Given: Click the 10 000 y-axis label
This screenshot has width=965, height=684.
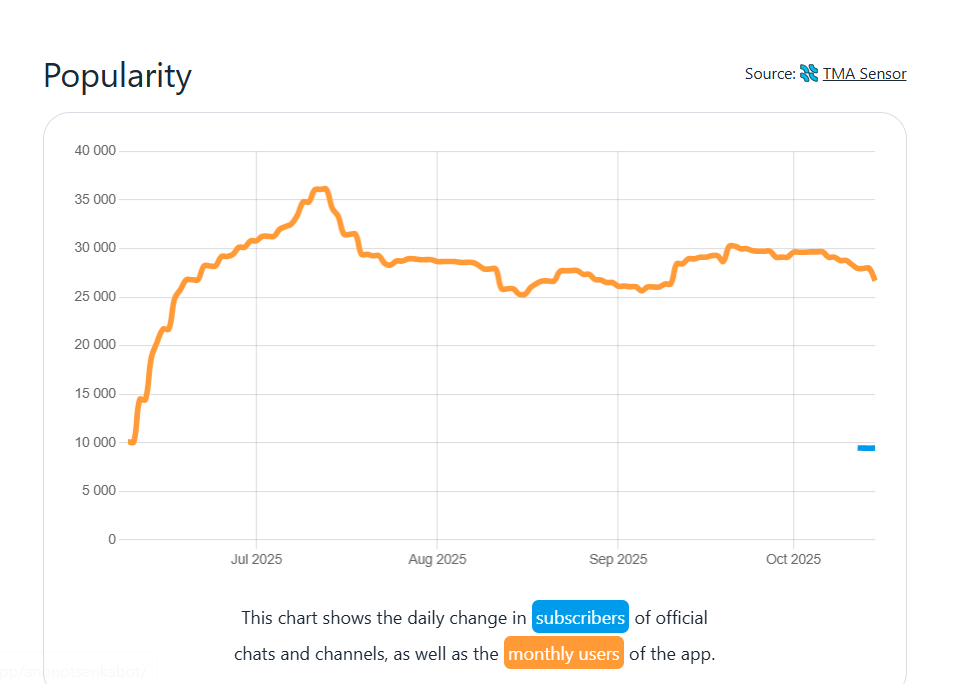Looking at the screenshot, I should [95, 442].
